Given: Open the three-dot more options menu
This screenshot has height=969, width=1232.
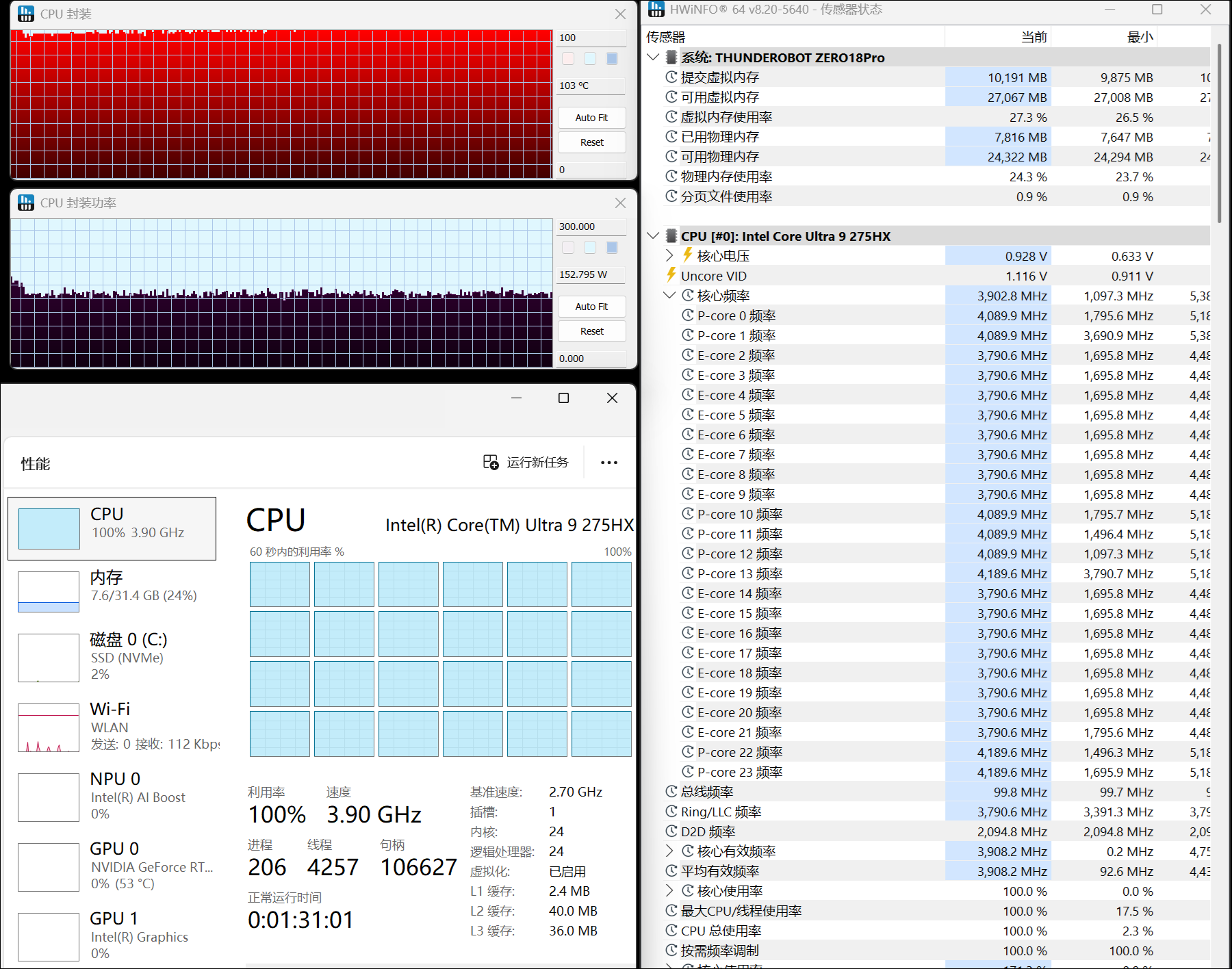Looking at the screenshot, I should tap(608, 463).
